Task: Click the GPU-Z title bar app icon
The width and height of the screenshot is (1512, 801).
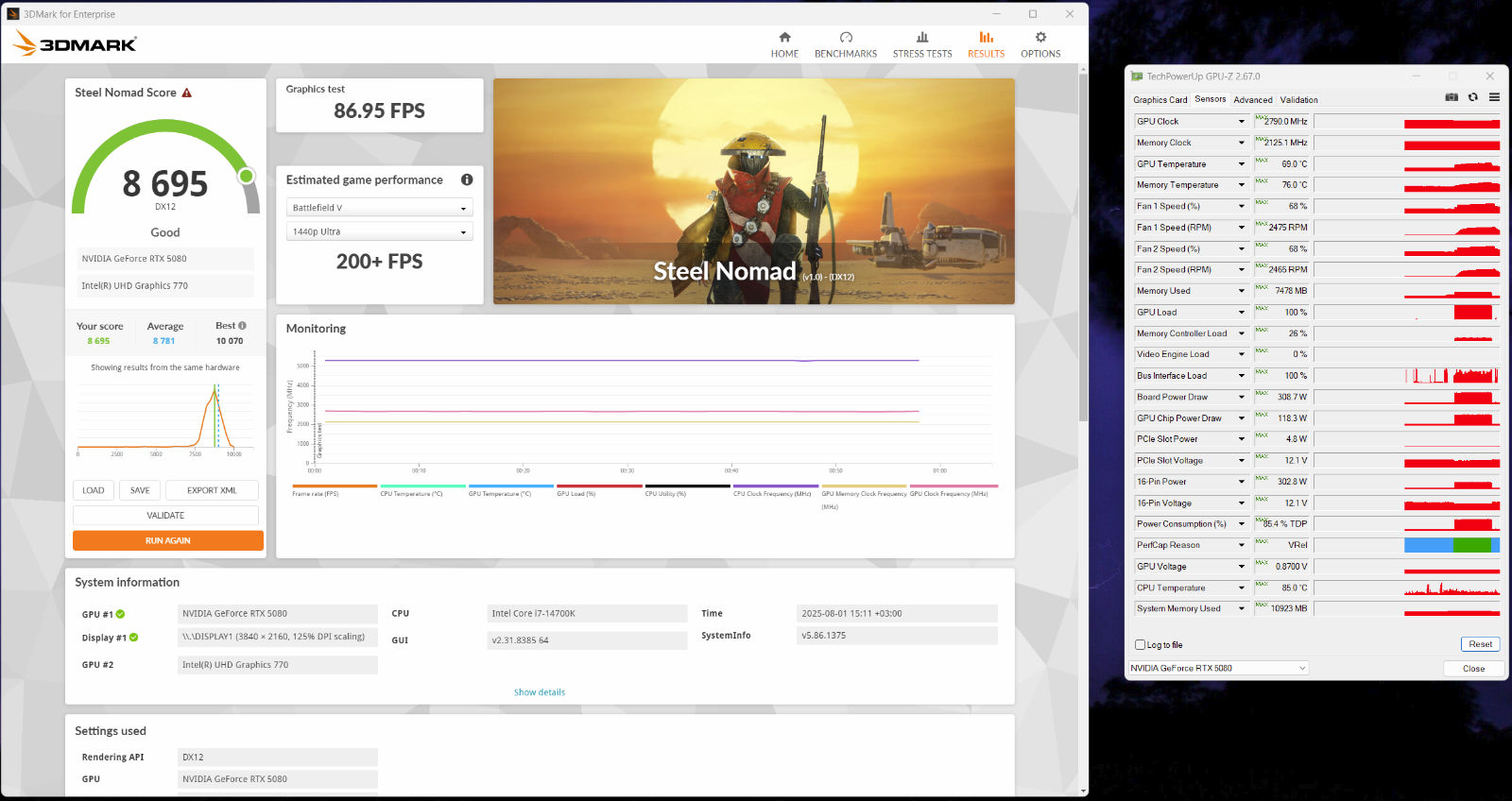Action: click(1138, 77)
